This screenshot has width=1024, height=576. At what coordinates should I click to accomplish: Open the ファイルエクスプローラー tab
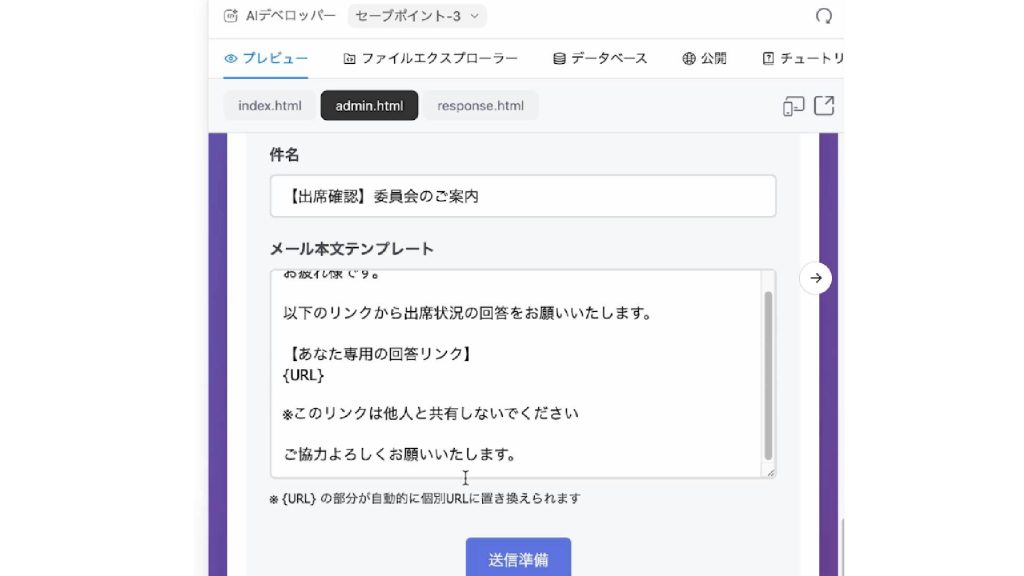pos(430,59)
